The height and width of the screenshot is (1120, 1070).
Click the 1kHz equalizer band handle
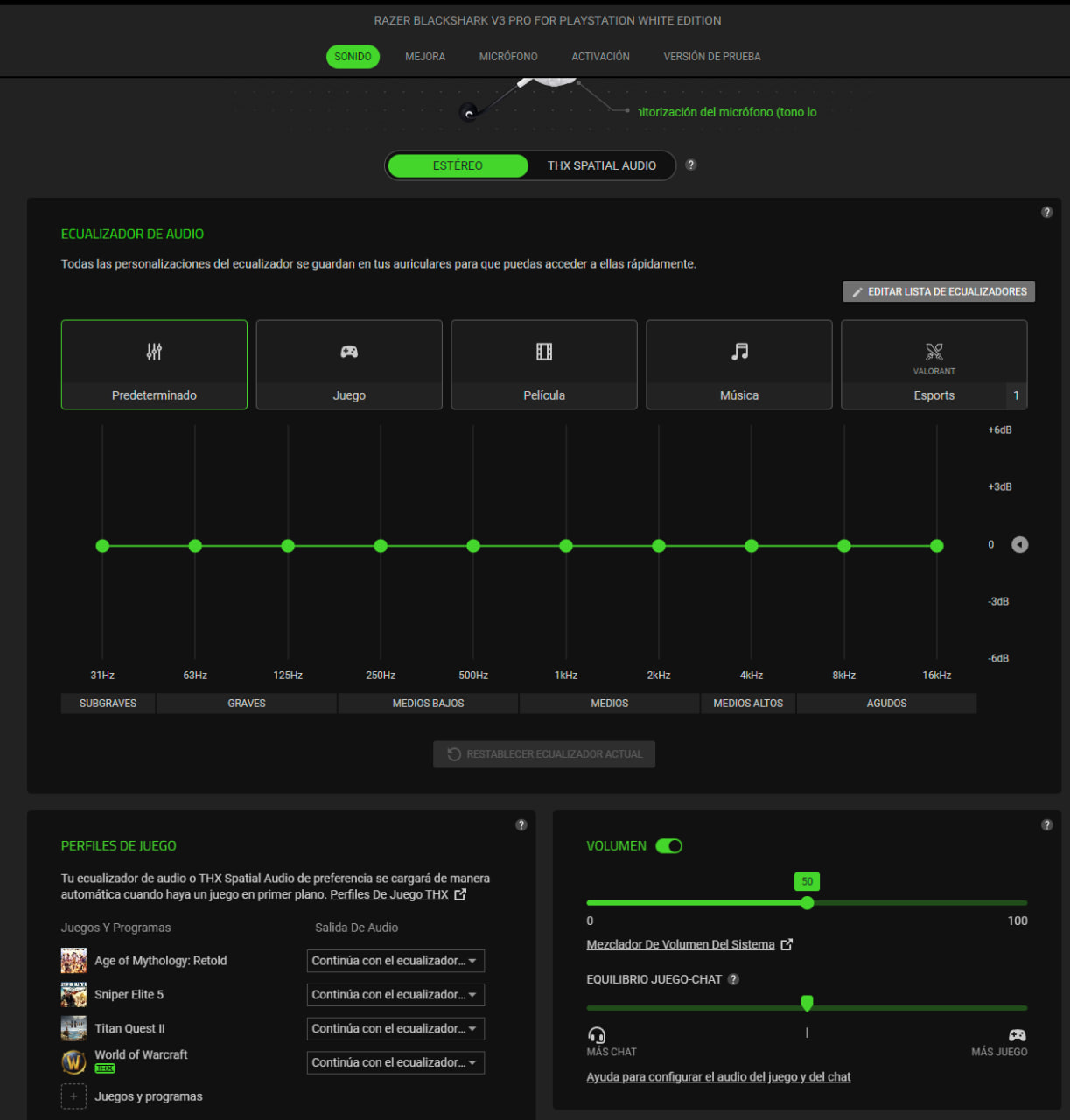point(566,546)
